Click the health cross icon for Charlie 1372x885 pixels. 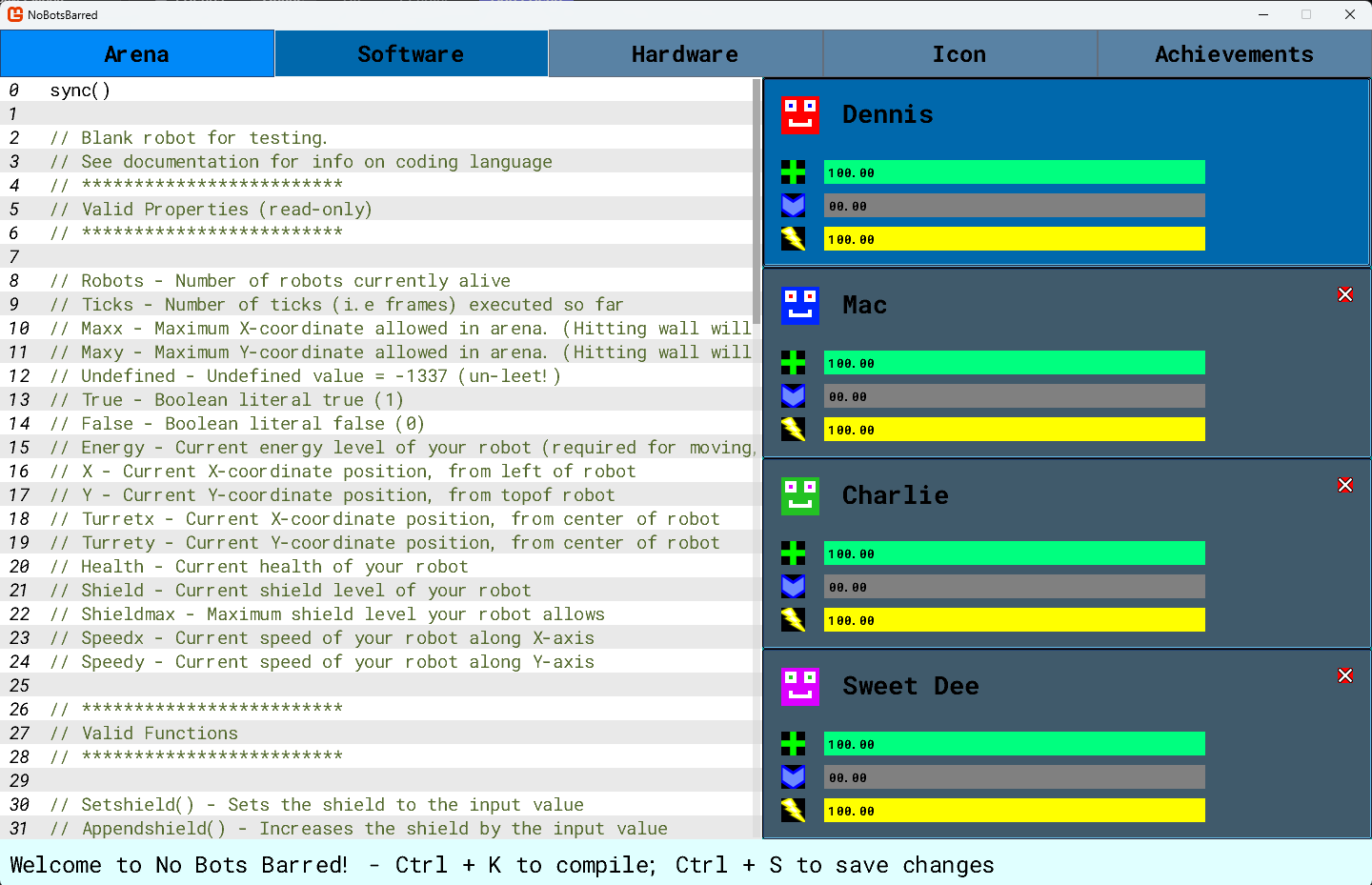794,553
